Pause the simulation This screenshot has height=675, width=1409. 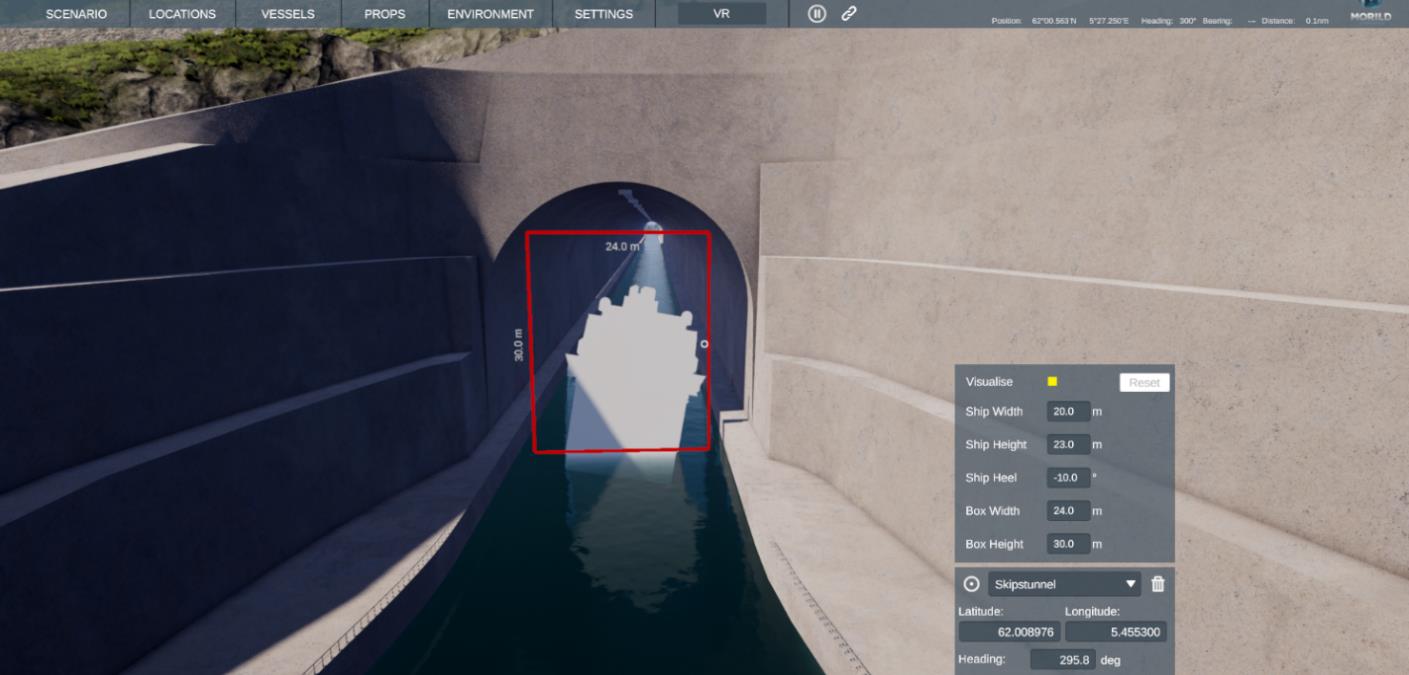pyautogui.click(x=817, y=14)
